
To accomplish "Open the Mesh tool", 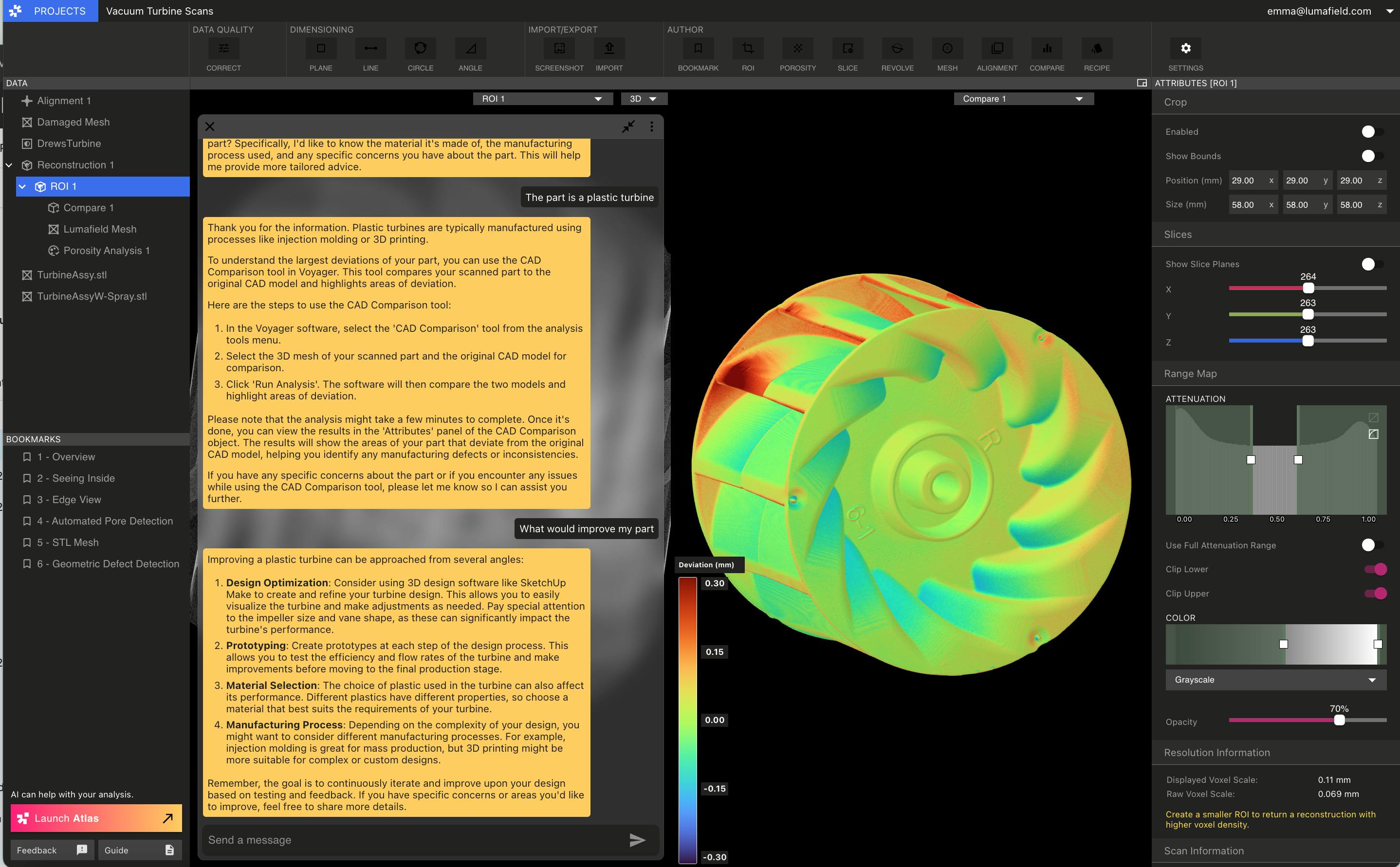I will click(947, 49).
